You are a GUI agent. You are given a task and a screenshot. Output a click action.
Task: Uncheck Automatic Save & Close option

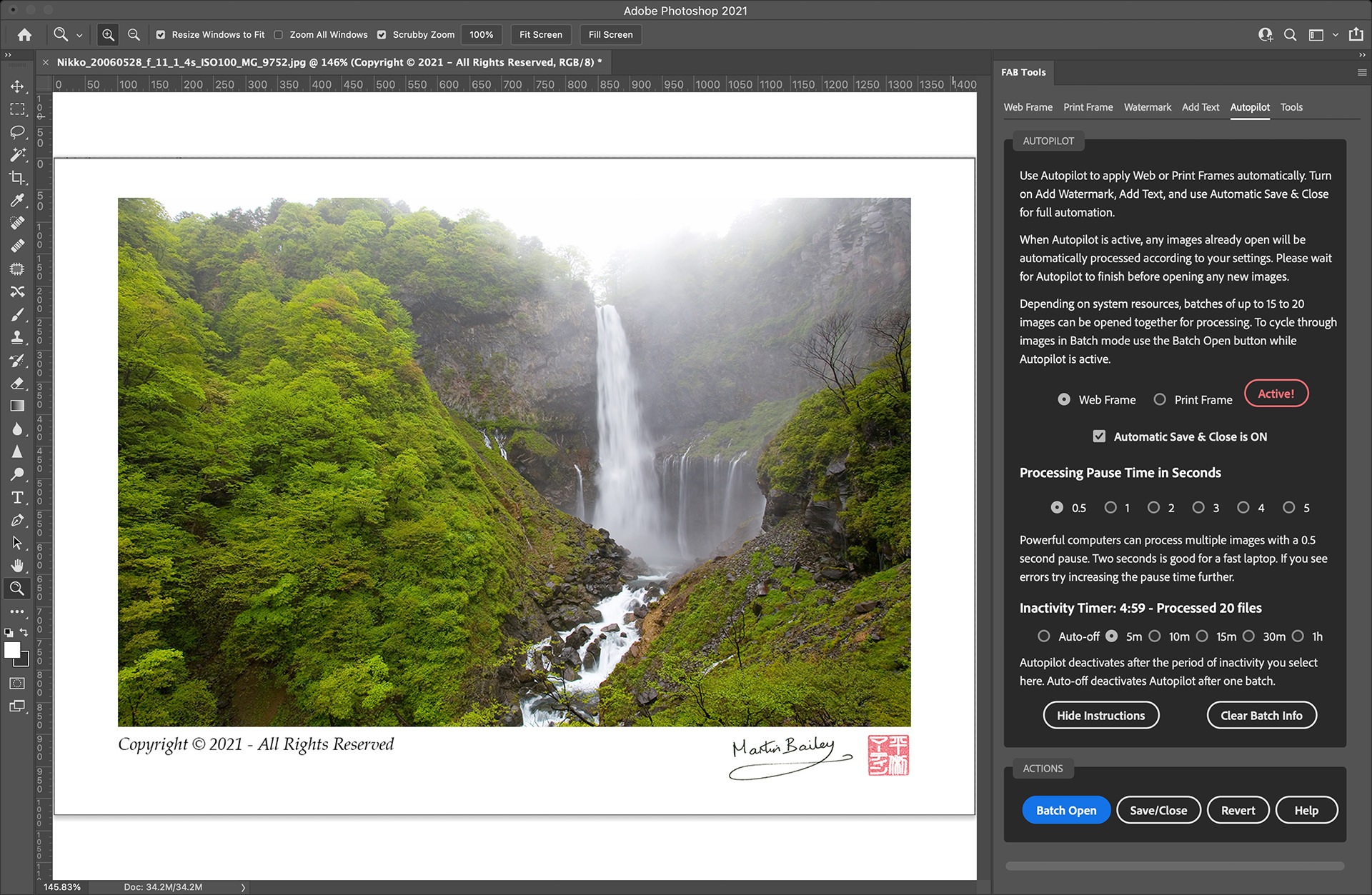[1099, 436]
